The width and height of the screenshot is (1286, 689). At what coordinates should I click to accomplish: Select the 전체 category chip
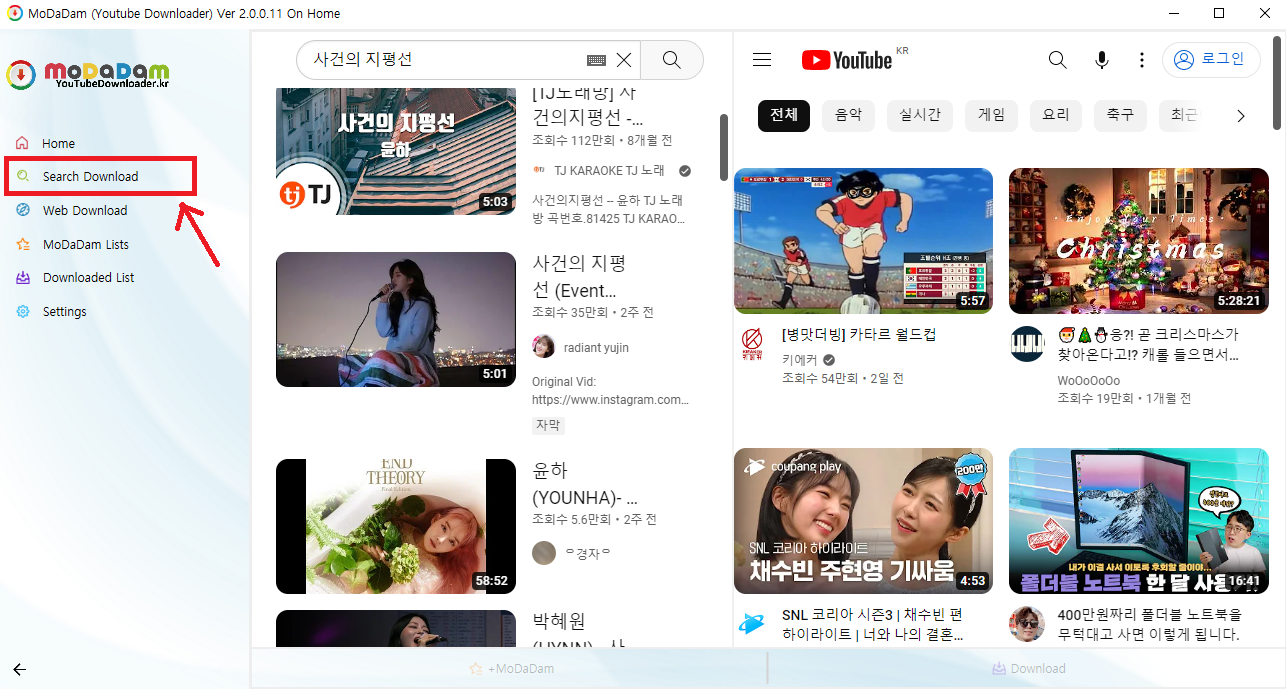click(x=784, y=115)
